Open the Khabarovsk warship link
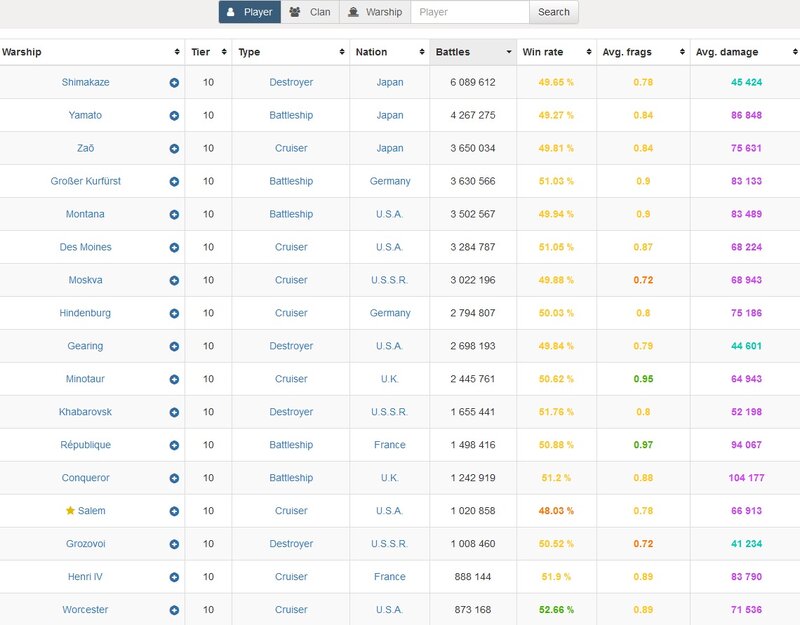The height and width of the screenshot is (625, 800). point(85,412)
